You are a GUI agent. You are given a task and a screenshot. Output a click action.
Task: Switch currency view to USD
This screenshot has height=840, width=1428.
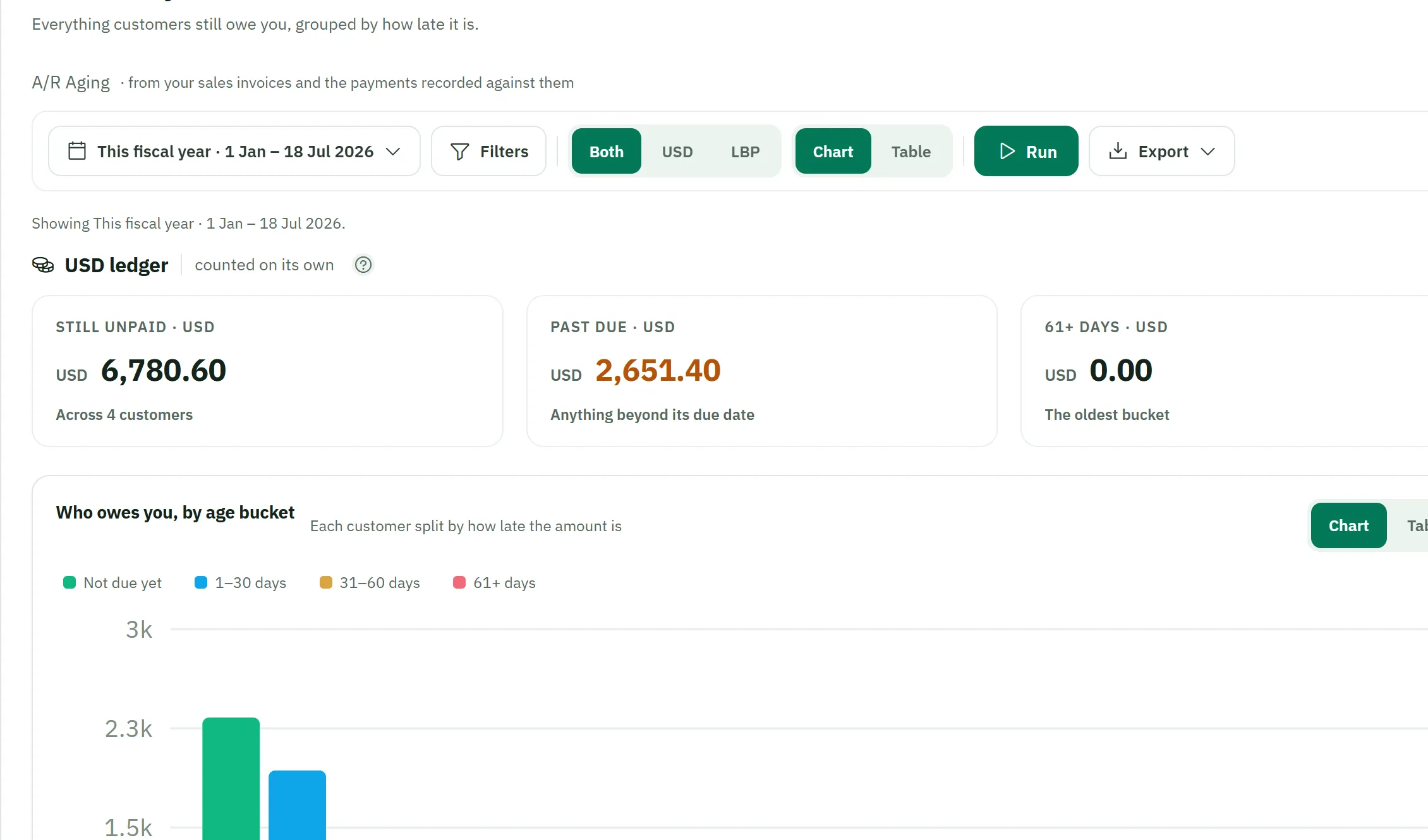pyautogui.click(x=677, y=152)
